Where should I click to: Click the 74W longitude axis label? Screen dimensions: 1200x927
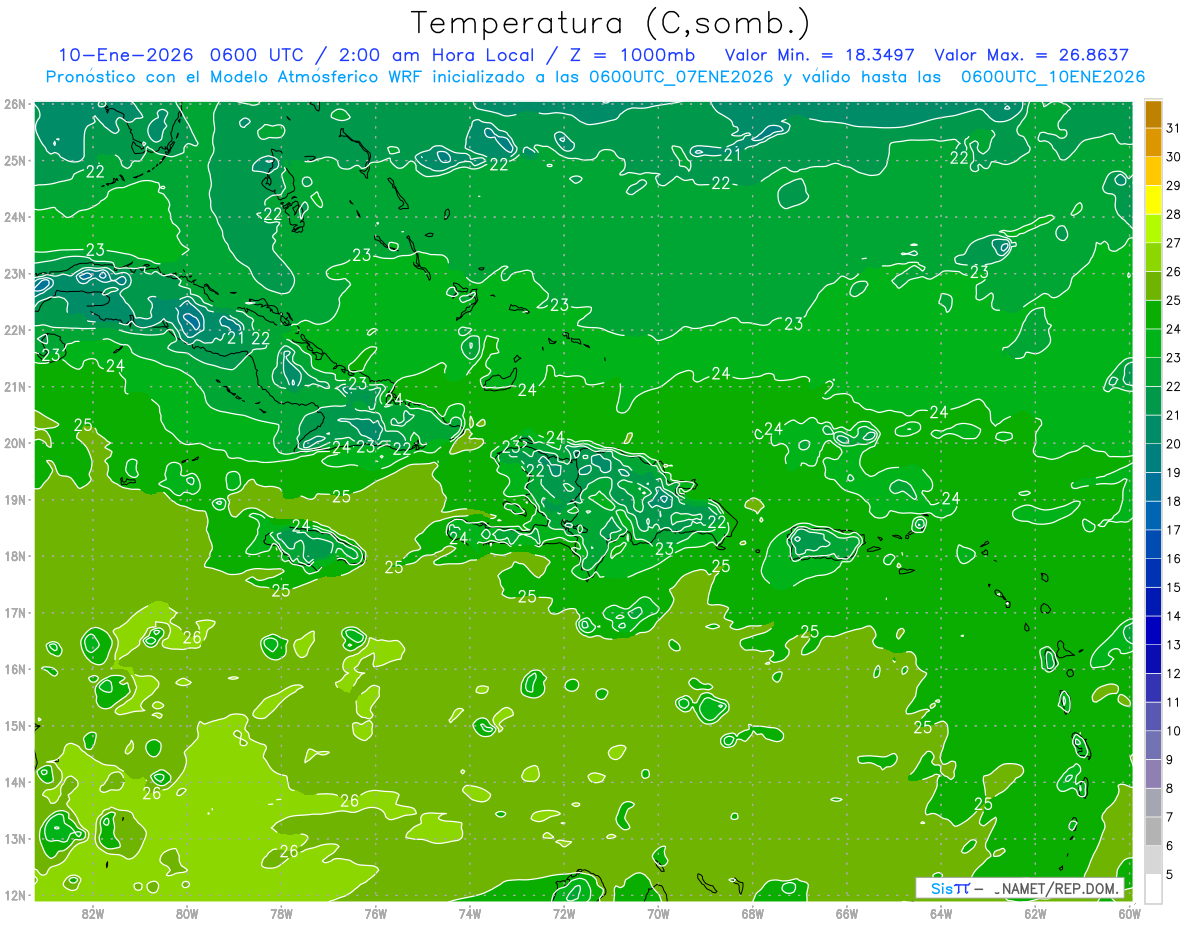click(x=469, y=913)
